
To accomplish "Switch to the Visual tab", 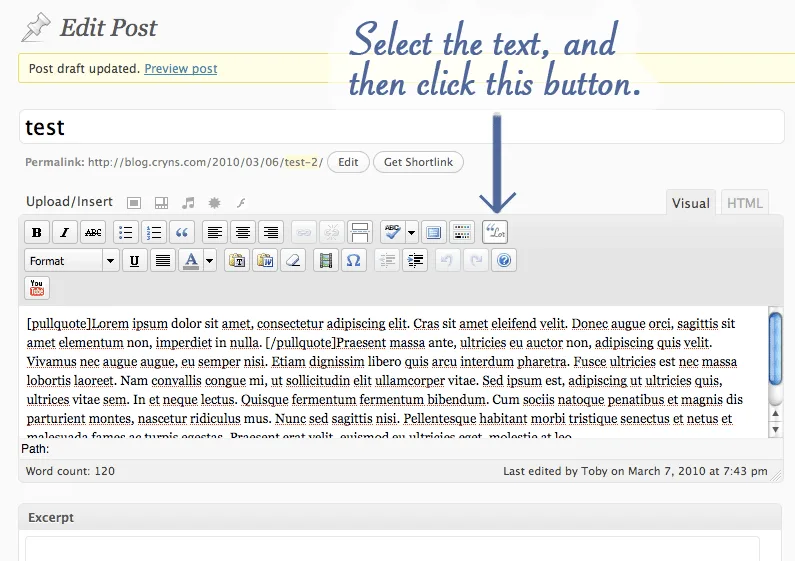I will tap(691, 203).
